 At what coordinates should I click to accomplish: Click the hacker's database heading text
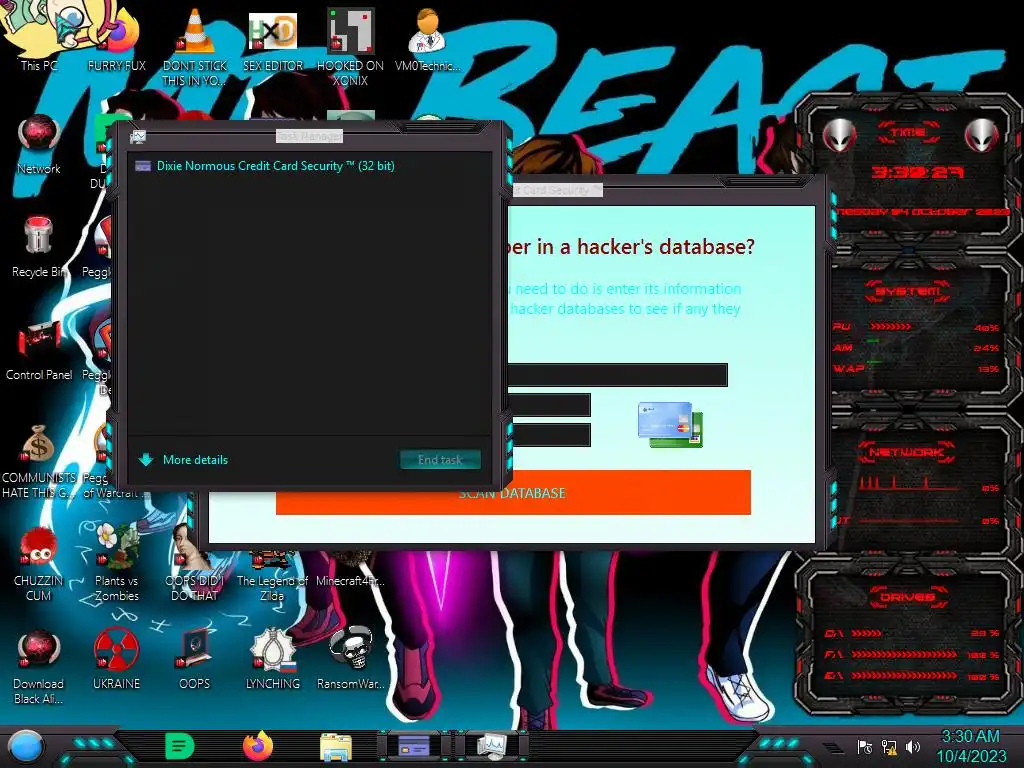click(632, 246)
